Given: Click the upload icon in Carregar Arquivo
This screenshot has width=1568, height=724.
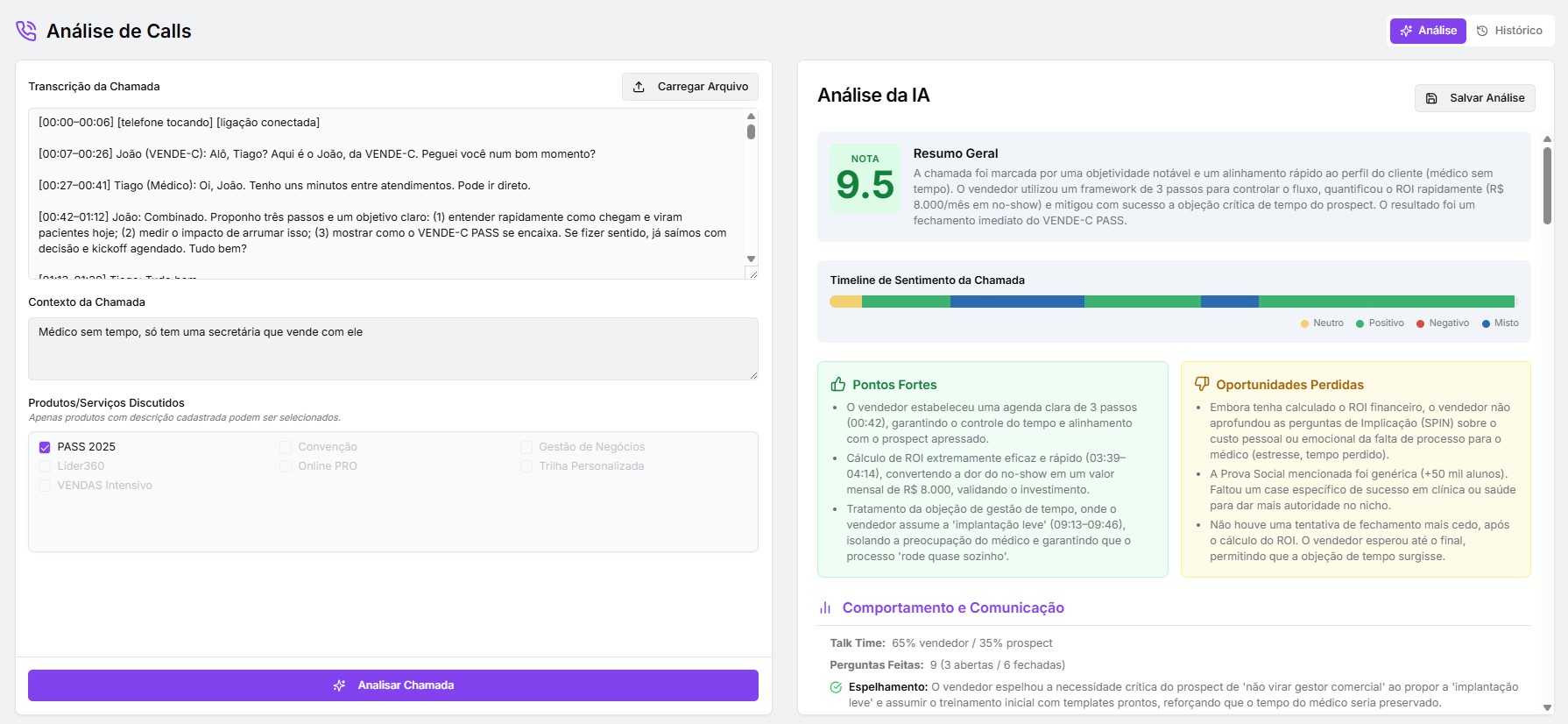Looking at the screenshot, I should pyautogui.click(x=639, y=87).
